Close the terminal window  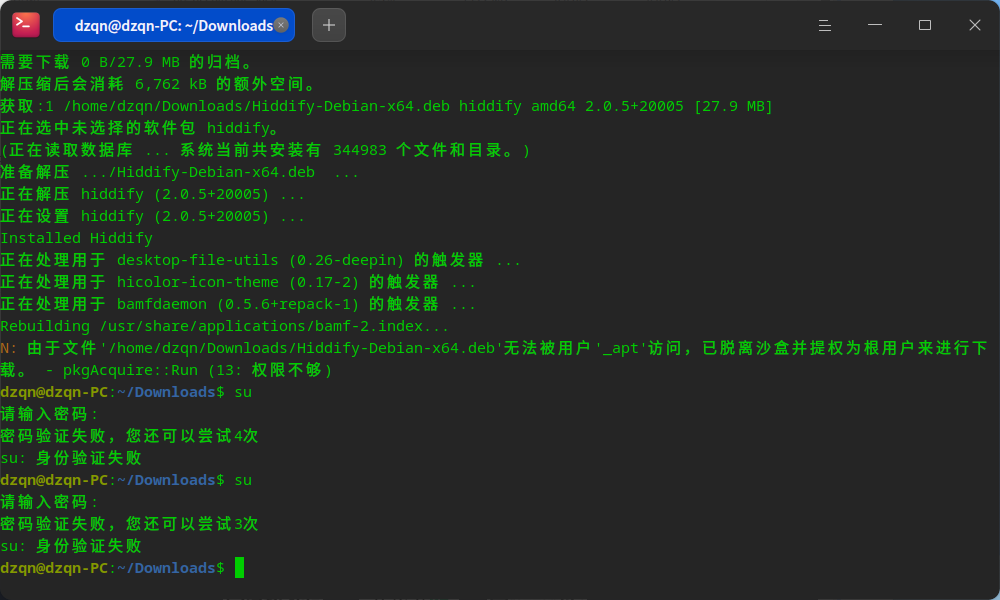[974, 25]
